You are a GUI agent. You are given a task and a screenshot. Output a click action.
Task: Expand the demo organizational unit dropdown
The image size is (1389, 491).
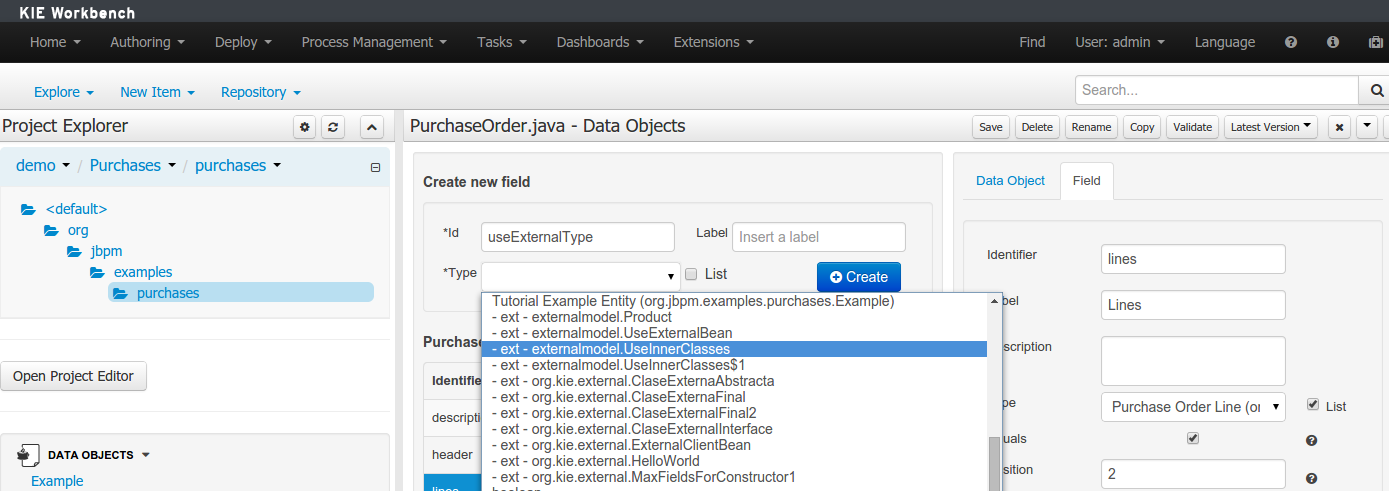[x=44, y=166]
